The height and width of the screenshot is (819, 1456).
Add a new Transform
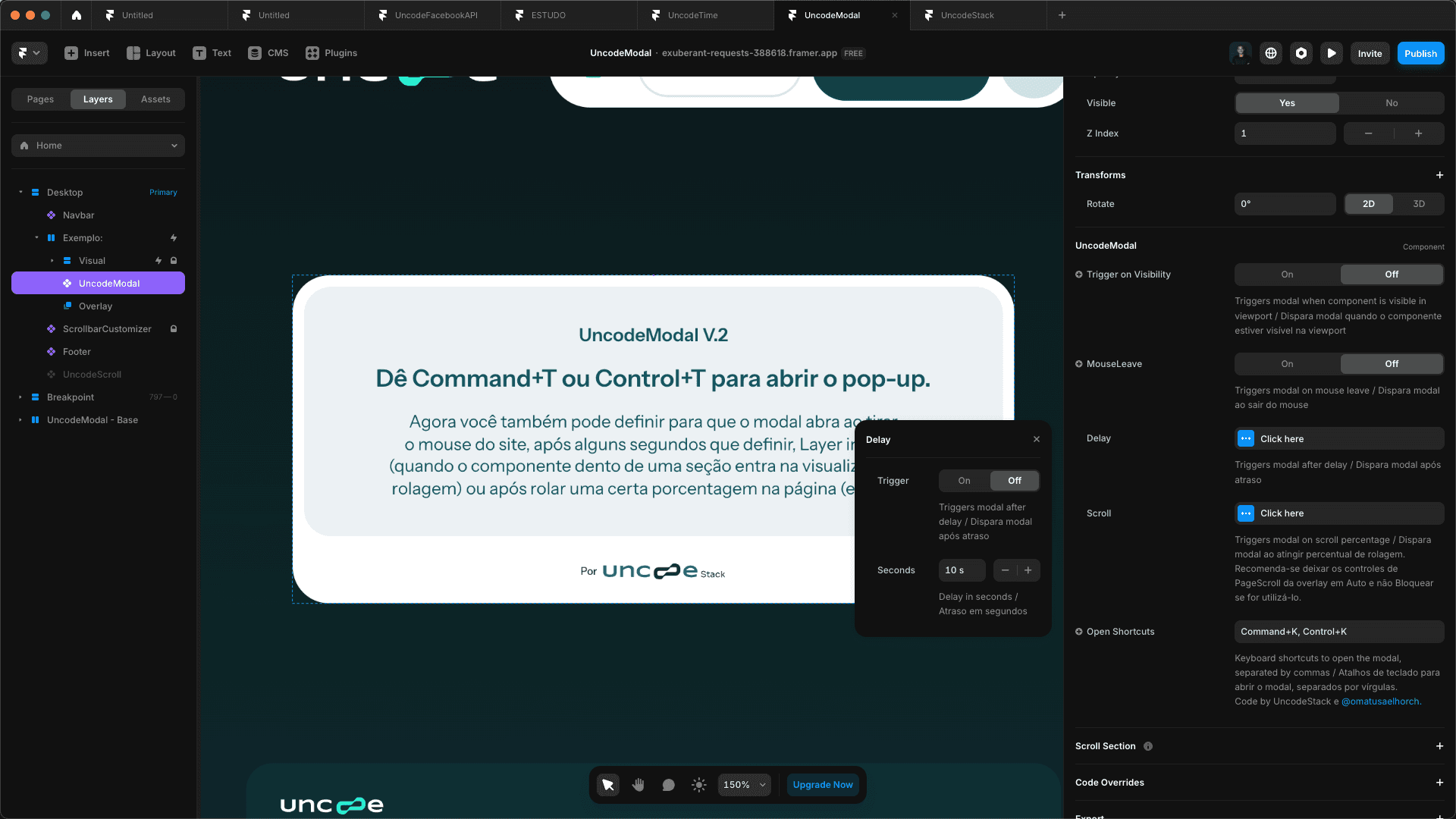pos(1439,175)
